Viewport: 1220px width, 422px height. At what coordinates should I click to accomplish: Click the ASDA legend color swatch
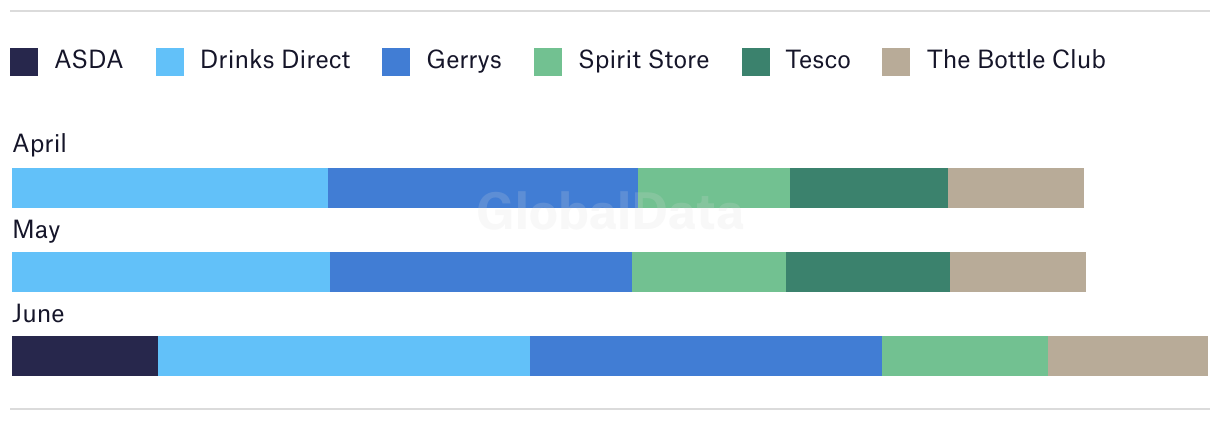(24, 62)
